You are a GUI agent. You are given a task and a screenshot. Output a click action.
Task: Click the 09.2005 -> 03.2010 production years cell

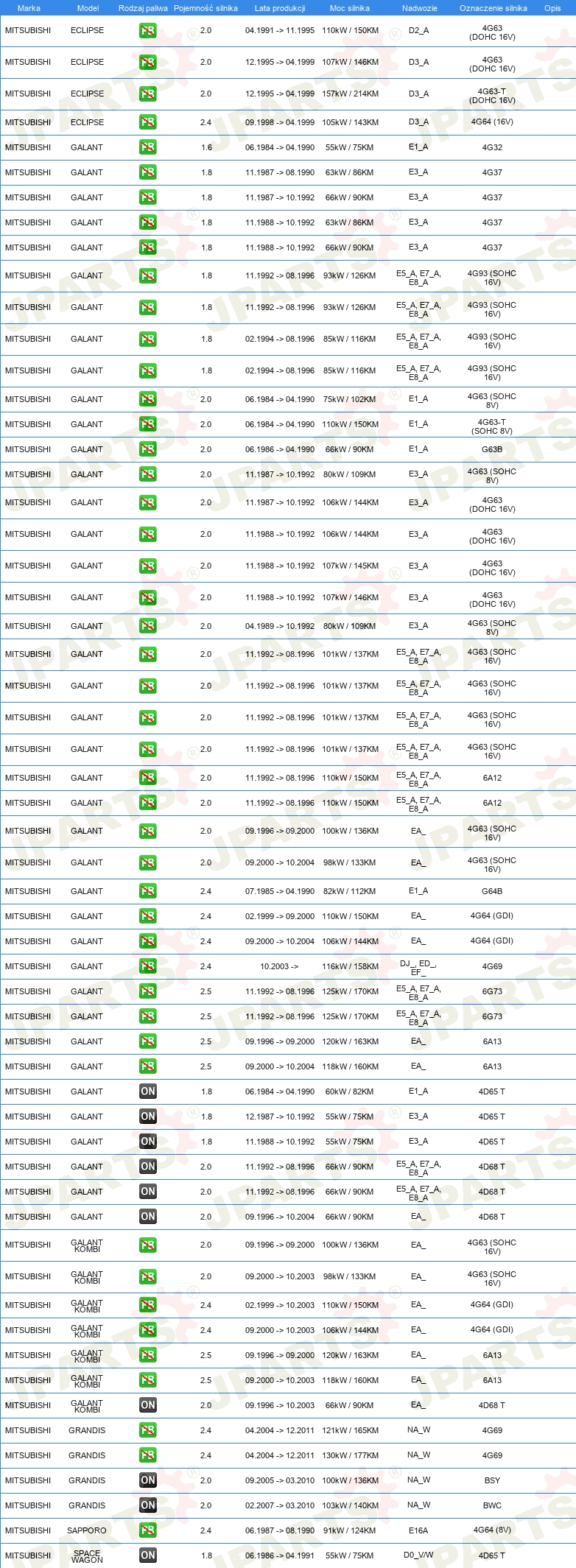[x=280, y=1480]
